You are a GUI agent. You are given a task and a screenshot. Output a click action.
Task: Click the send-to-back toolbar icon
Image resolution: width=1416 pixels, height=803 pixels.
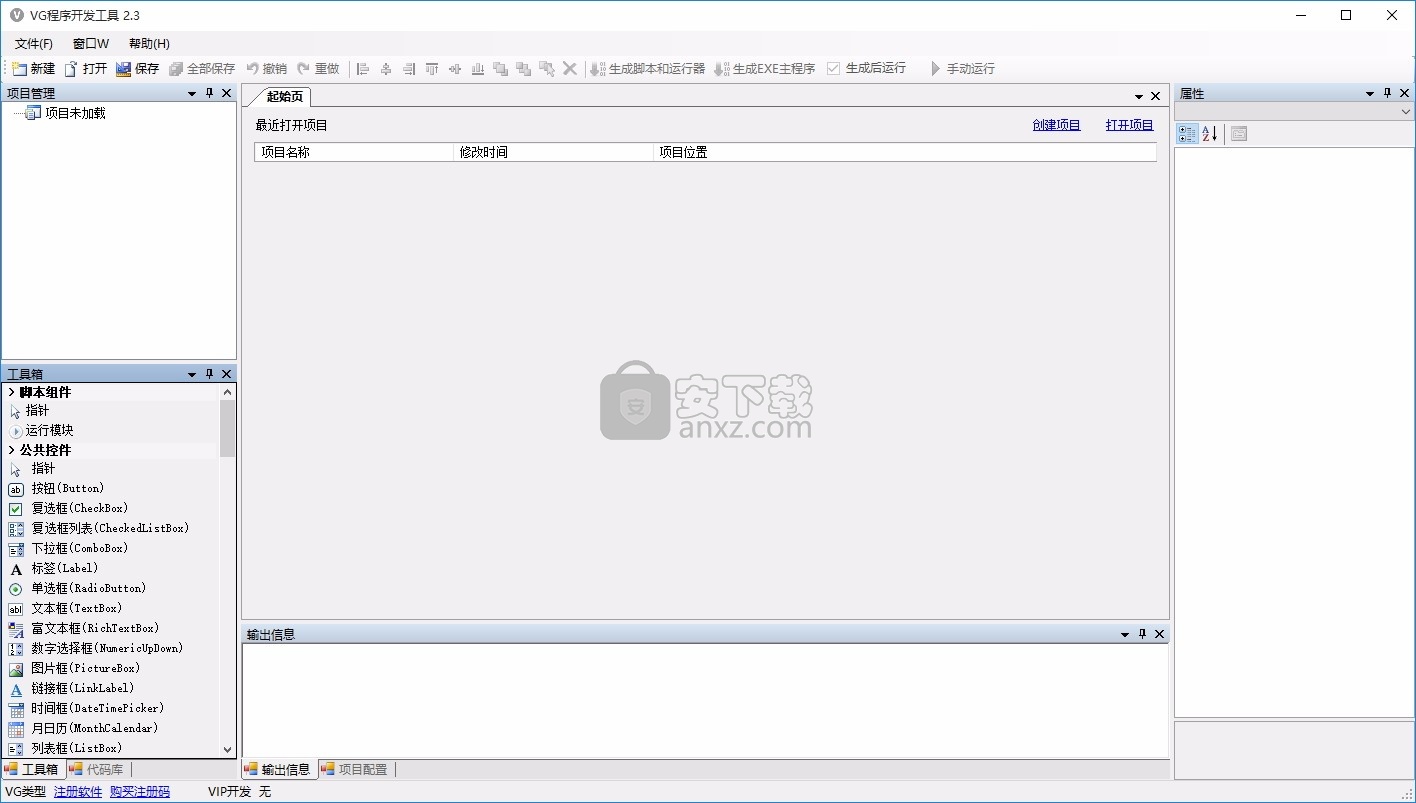coord(523,69)
